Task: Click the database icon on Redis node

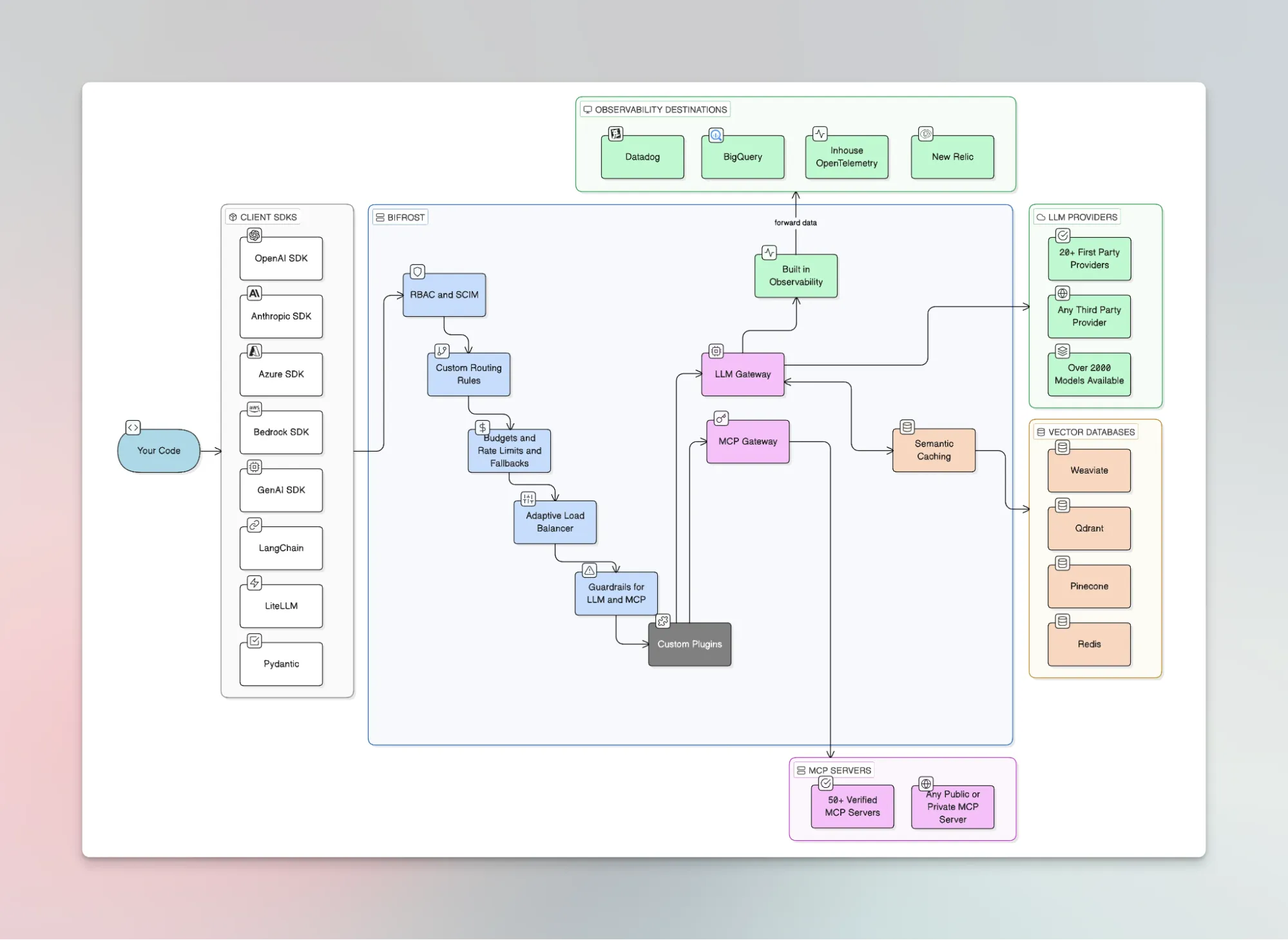Action: [1062, 622]
